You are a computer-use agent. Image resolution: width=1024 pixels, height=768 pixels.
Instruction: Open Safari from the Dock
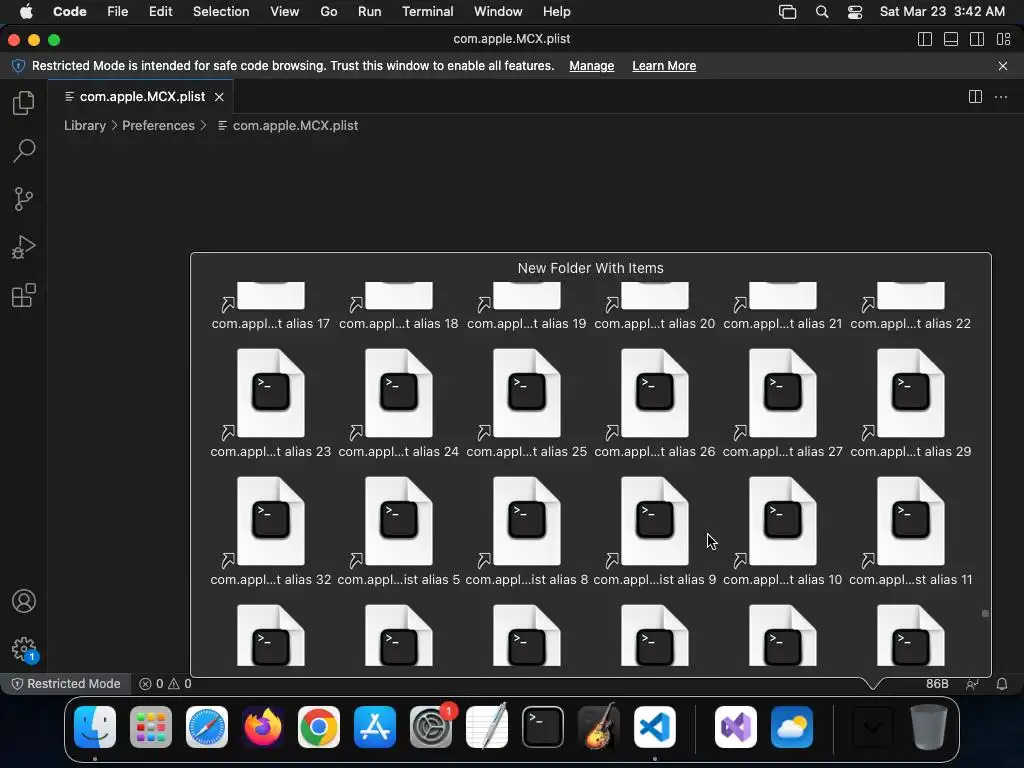coord(207,727)
